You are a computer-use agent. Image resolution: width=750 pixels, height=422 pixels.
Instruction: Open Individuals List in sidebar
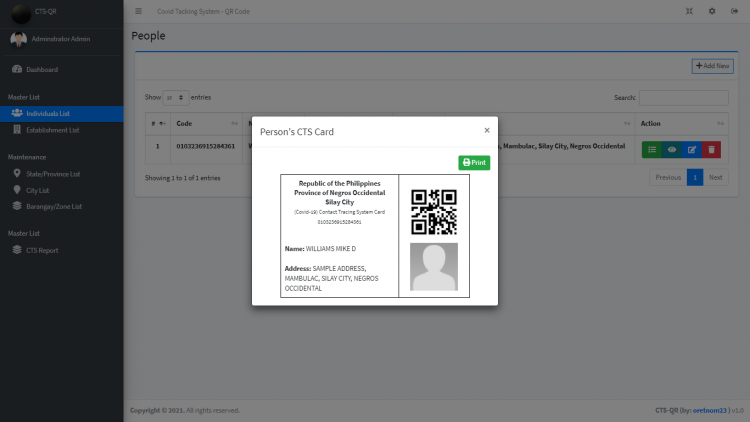(62, 113)
